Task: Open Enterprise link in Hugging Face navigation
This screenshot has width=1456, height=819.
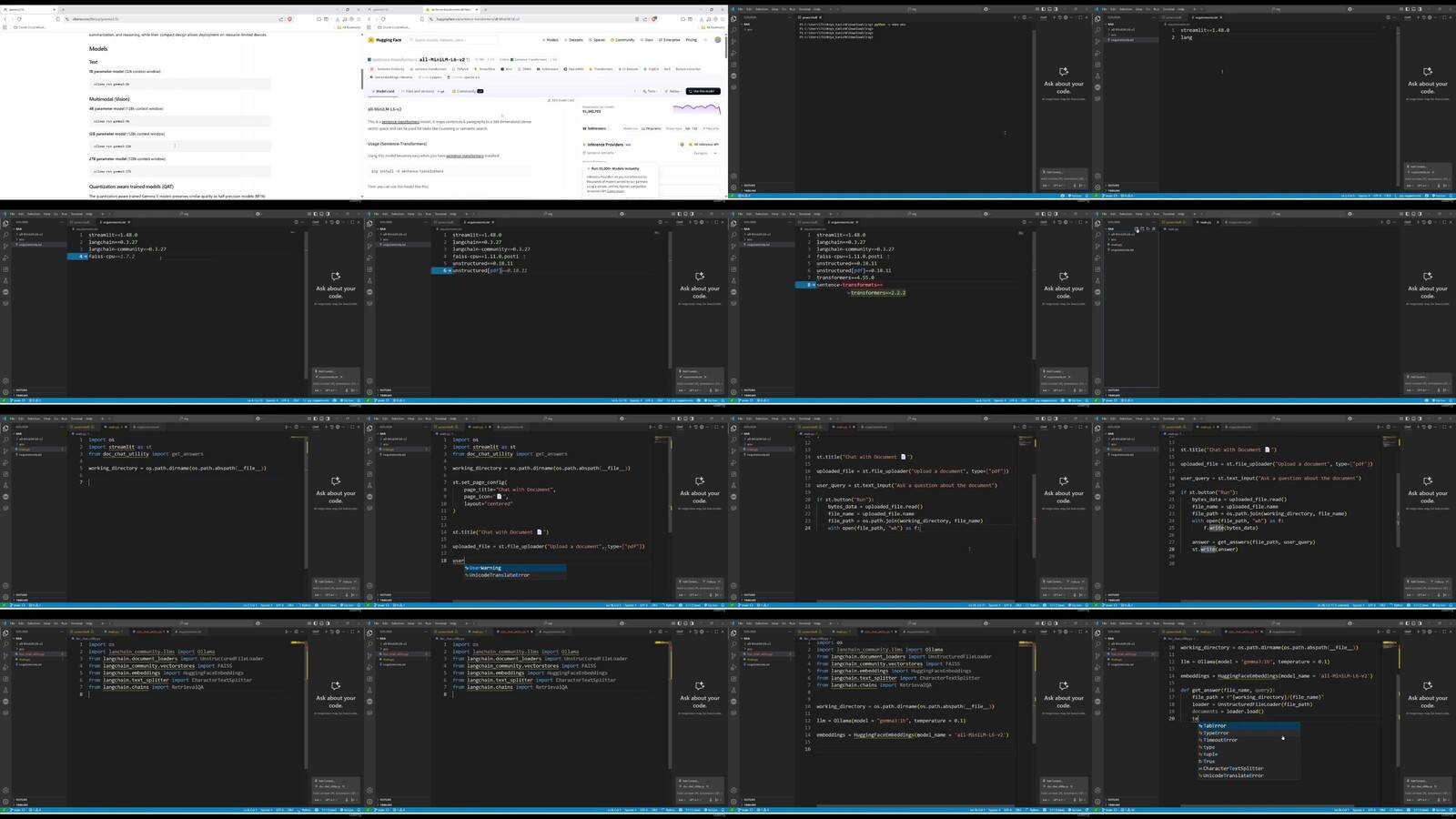Action: pyautogui.click(x=670, y=40)
